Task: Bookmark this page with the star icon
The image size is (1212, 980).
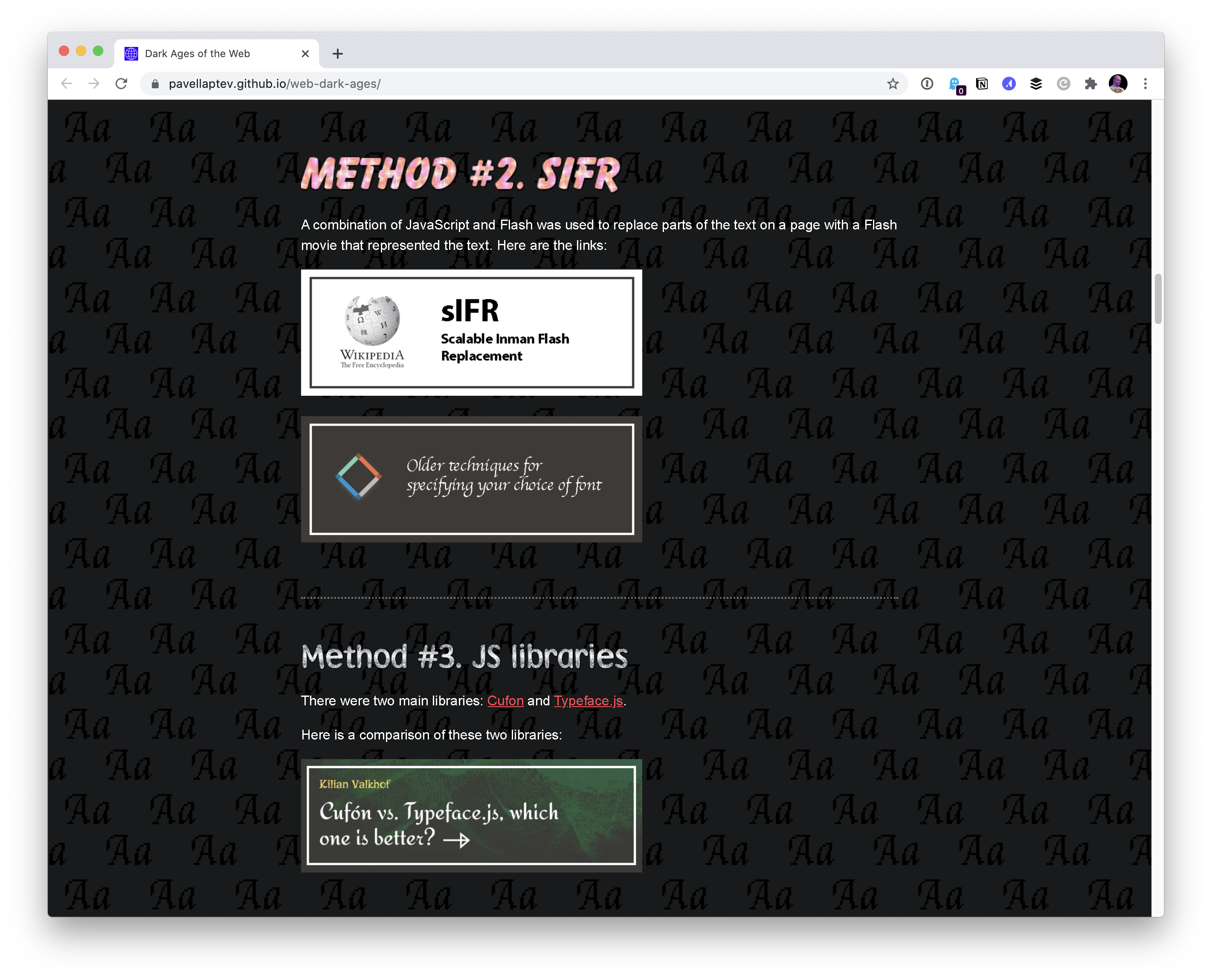Action: tap(893, 84)
